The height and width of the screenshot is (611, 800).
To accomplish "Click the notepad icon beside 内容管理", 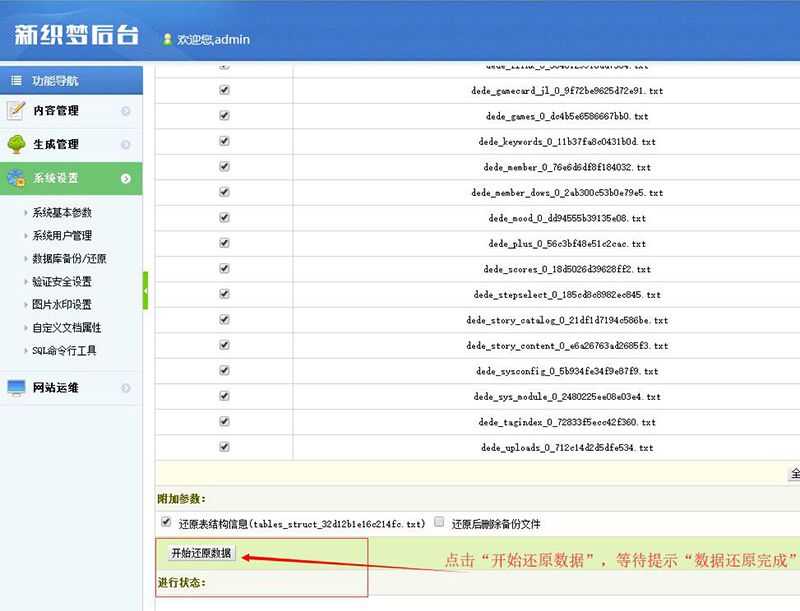I will click(x=15, y=111).
